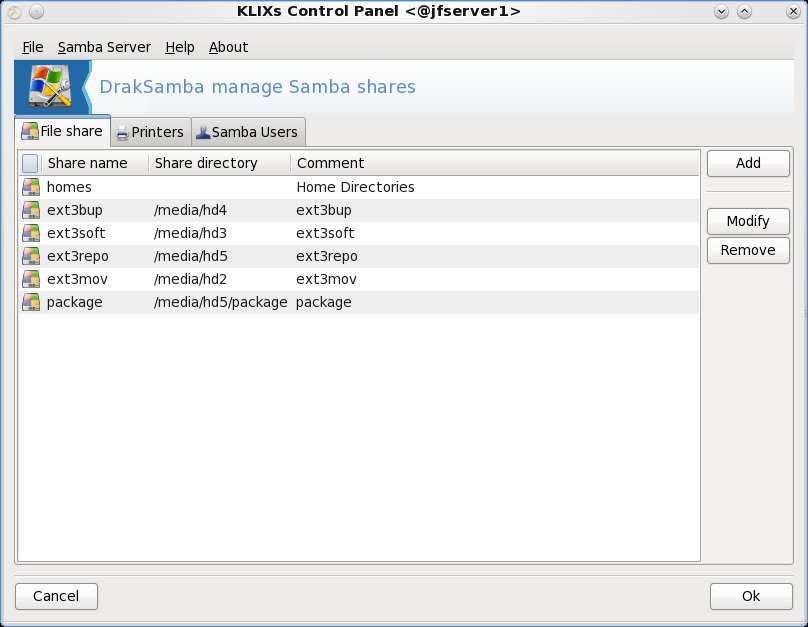Click the Remove button
Image resolution: width=808 pixels, height=627 pixels.
tap(748, 250)
